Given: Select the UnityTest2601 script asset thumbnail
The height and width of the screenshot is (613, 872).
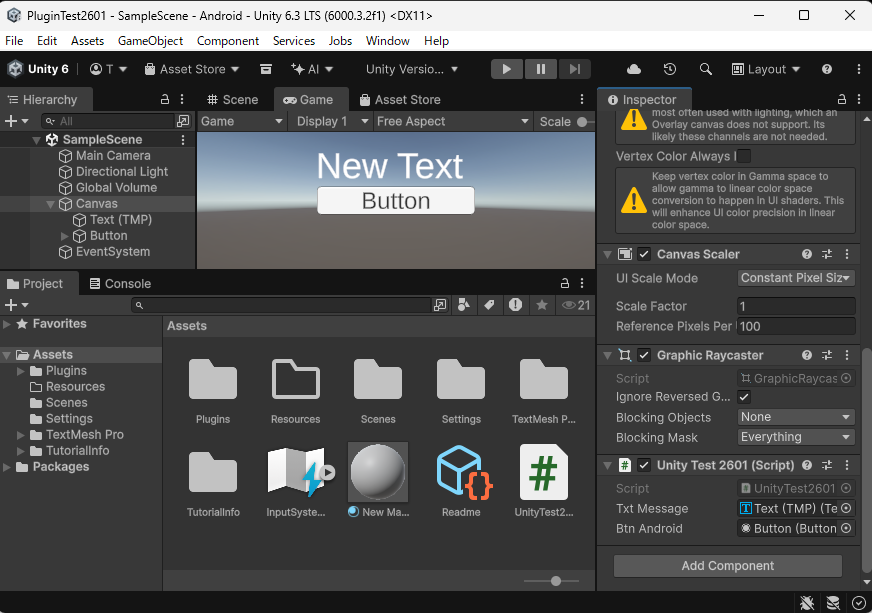Looking at the screenshot, I should (x=544, y=473).
